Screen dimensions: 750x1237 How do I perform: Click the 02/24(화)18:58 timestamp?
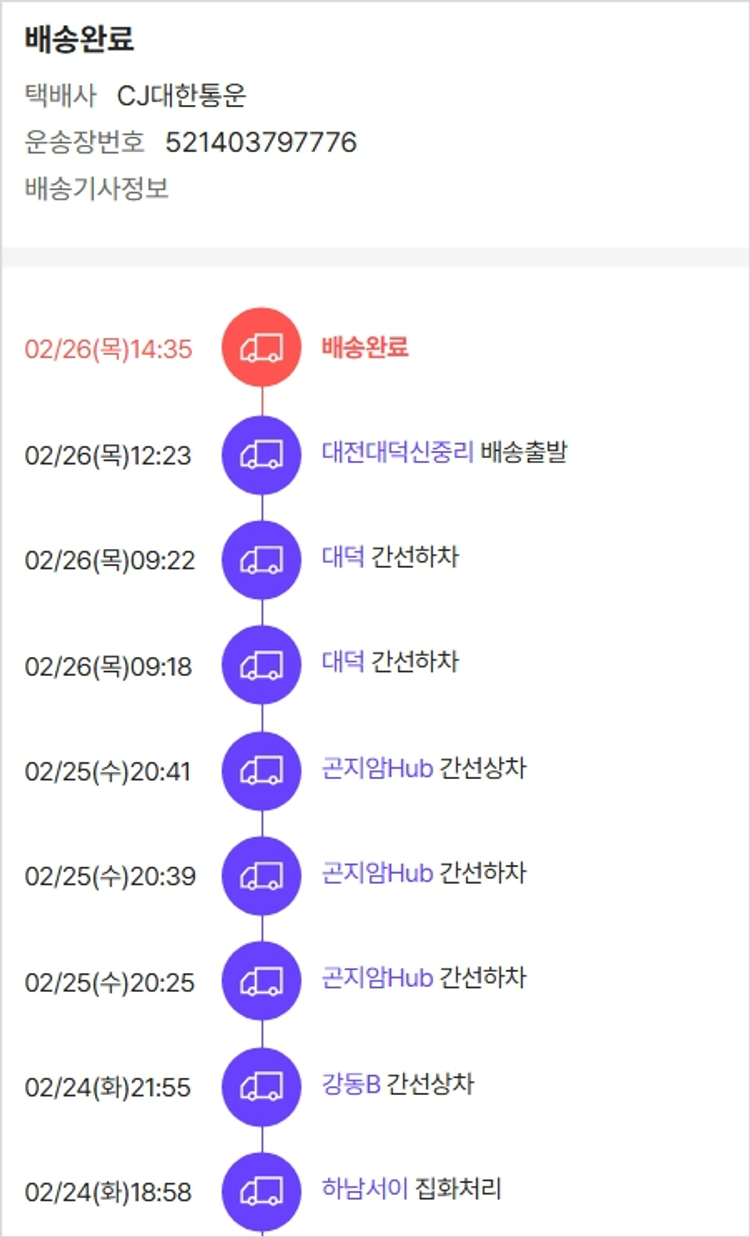(108, 1193)
